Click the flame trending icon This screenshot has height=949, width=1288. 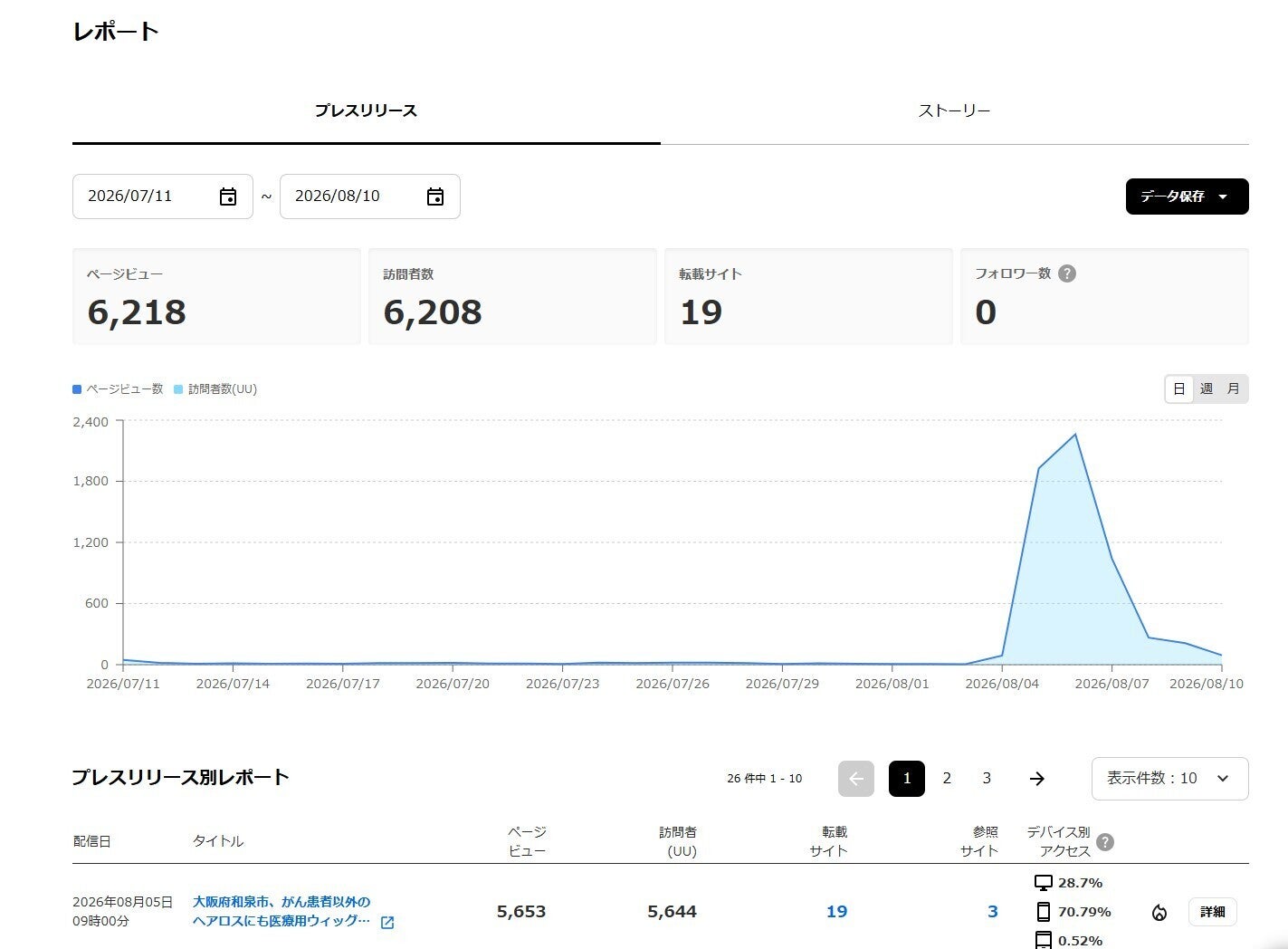click(x=1159, y=912)
